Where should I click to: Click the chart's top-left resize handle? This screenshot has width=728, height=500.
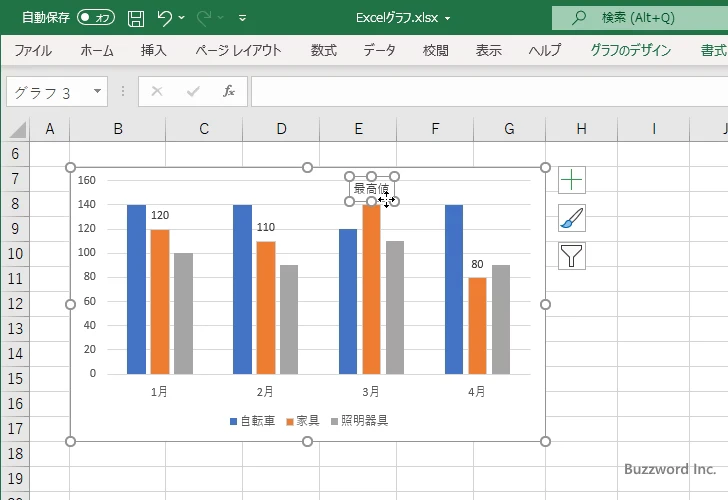(70, 168)
